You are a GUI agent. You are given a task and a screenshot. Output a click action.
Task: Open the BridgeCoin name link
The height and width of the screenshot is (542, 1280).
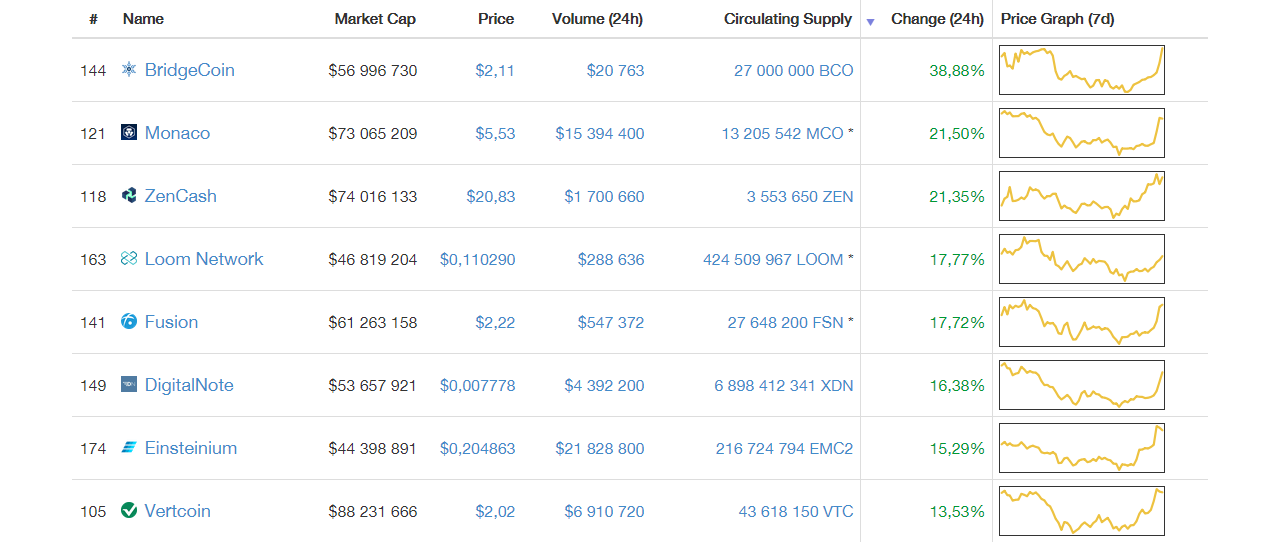(x=190, y=70)
